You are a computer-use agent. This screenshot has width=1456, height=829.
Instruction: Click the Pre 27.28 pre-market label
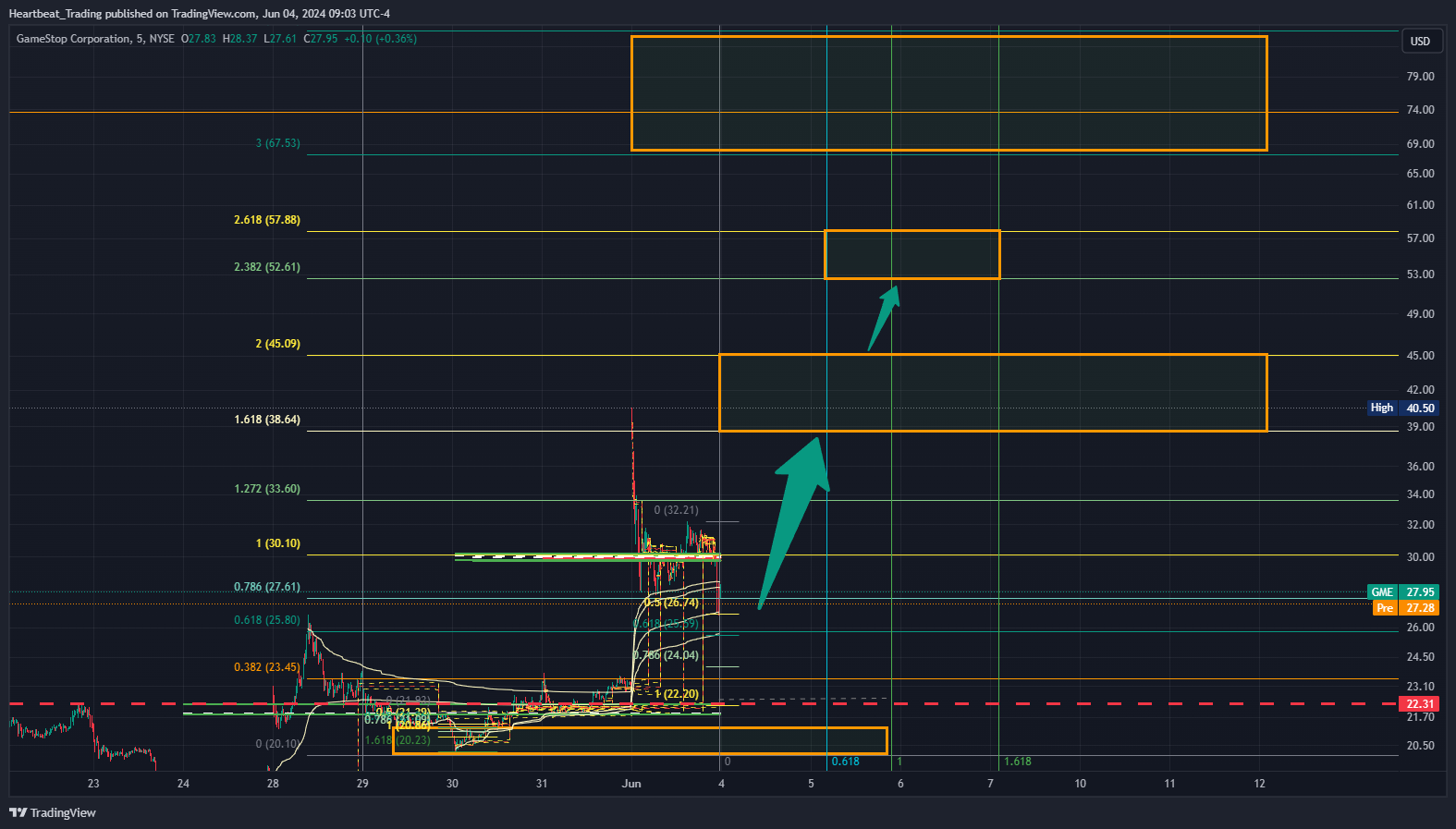coord(1404,607)
